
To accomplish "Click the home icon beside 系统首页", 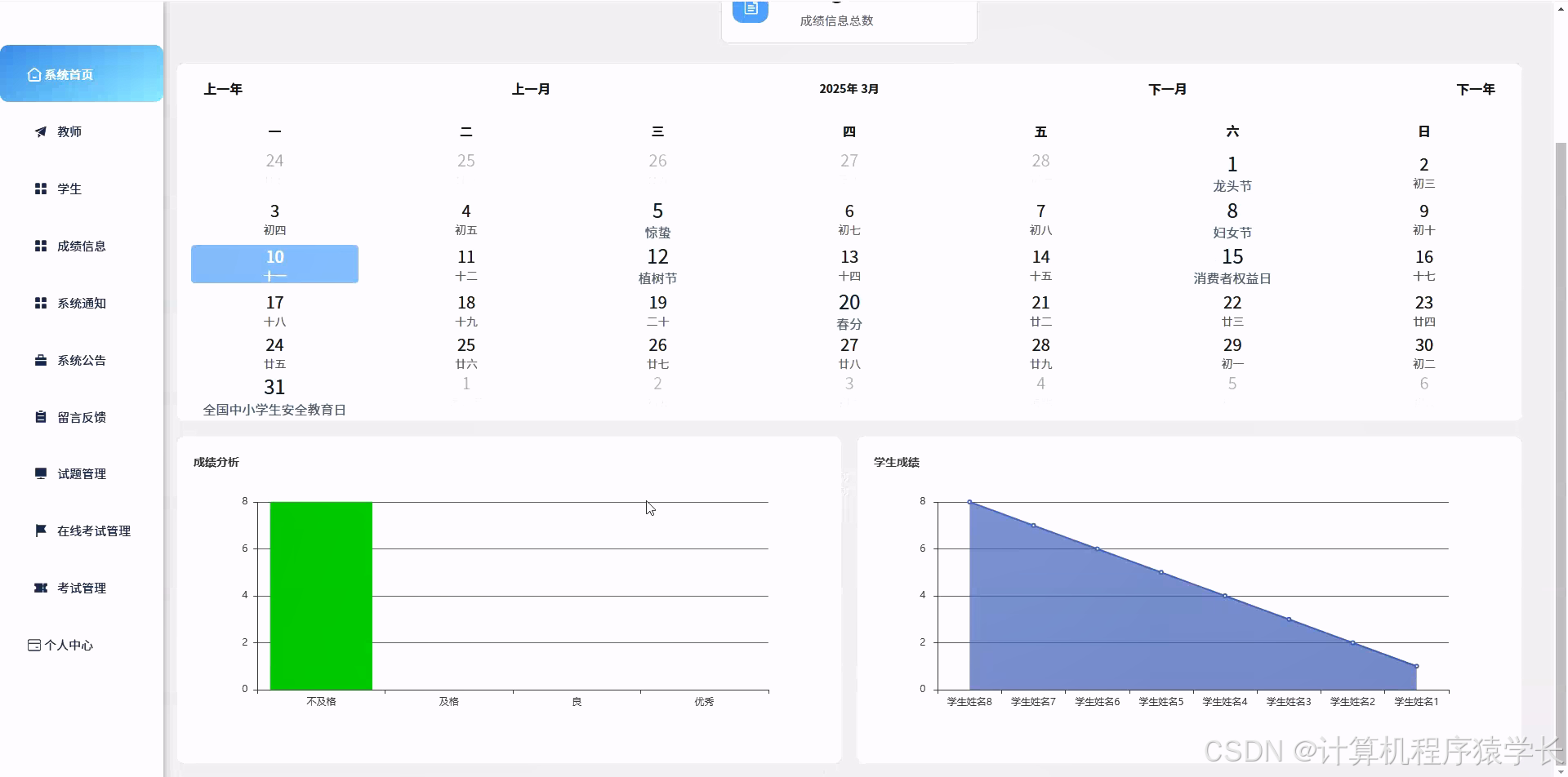I will (x=34, y=74).
